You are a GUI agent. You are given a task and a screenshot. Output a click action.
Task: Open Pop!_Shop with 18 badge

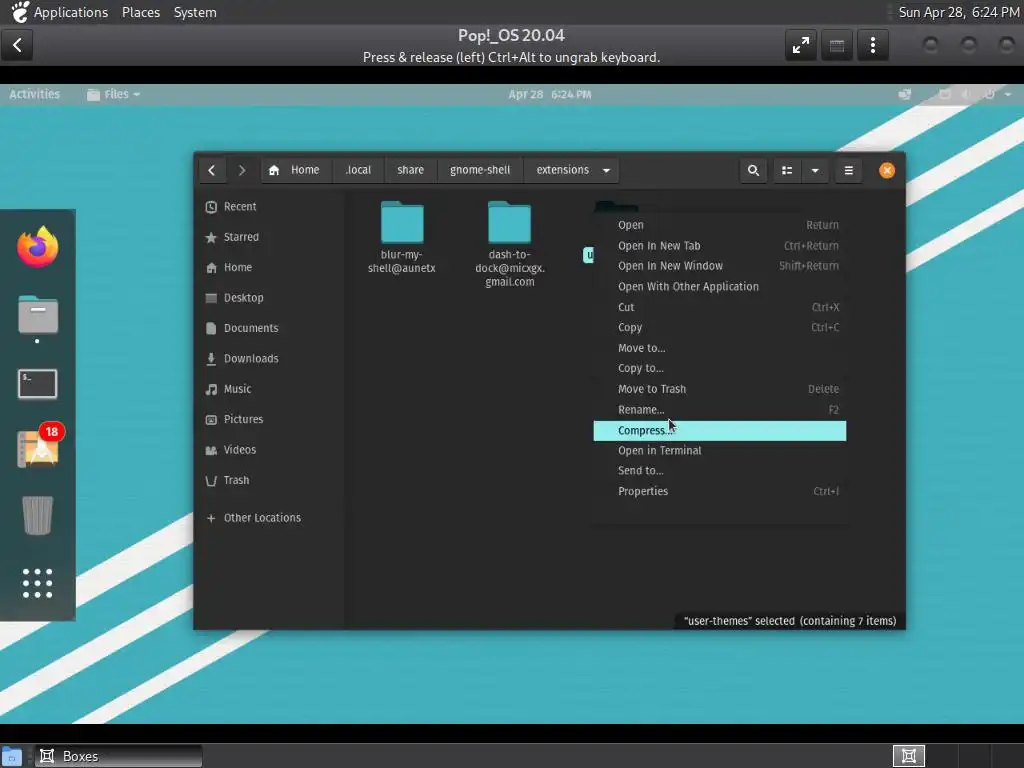pos(39,447)
